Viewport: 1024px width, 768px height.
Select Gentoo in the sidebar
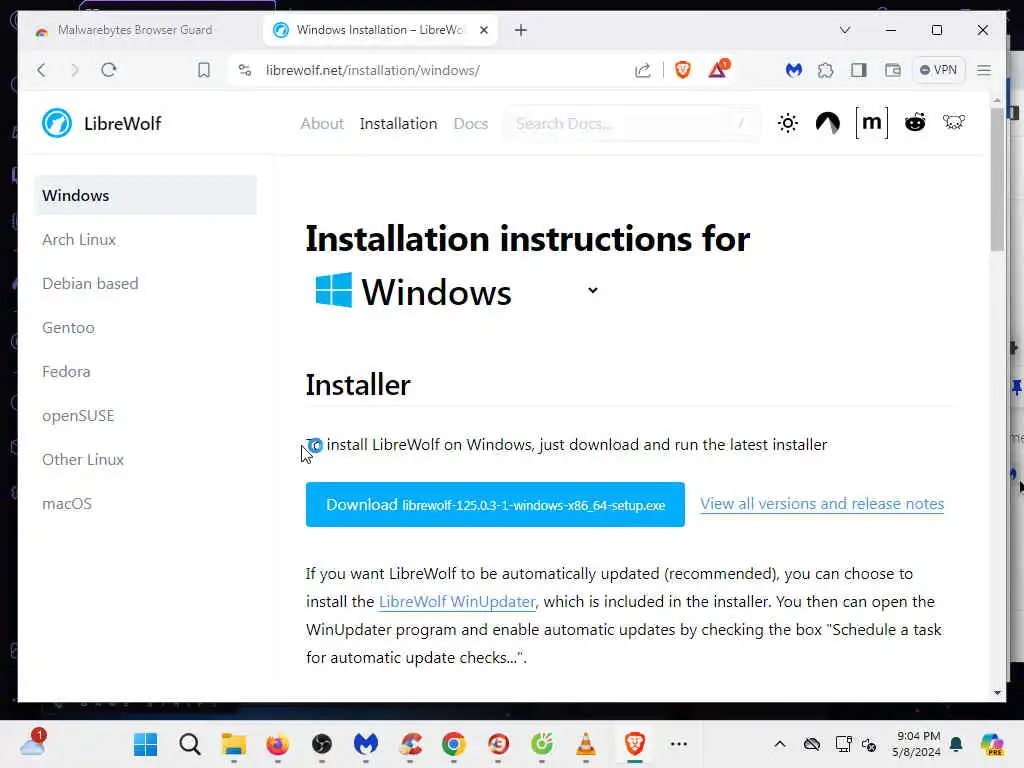pyautogui.click(x=69, y=327)
